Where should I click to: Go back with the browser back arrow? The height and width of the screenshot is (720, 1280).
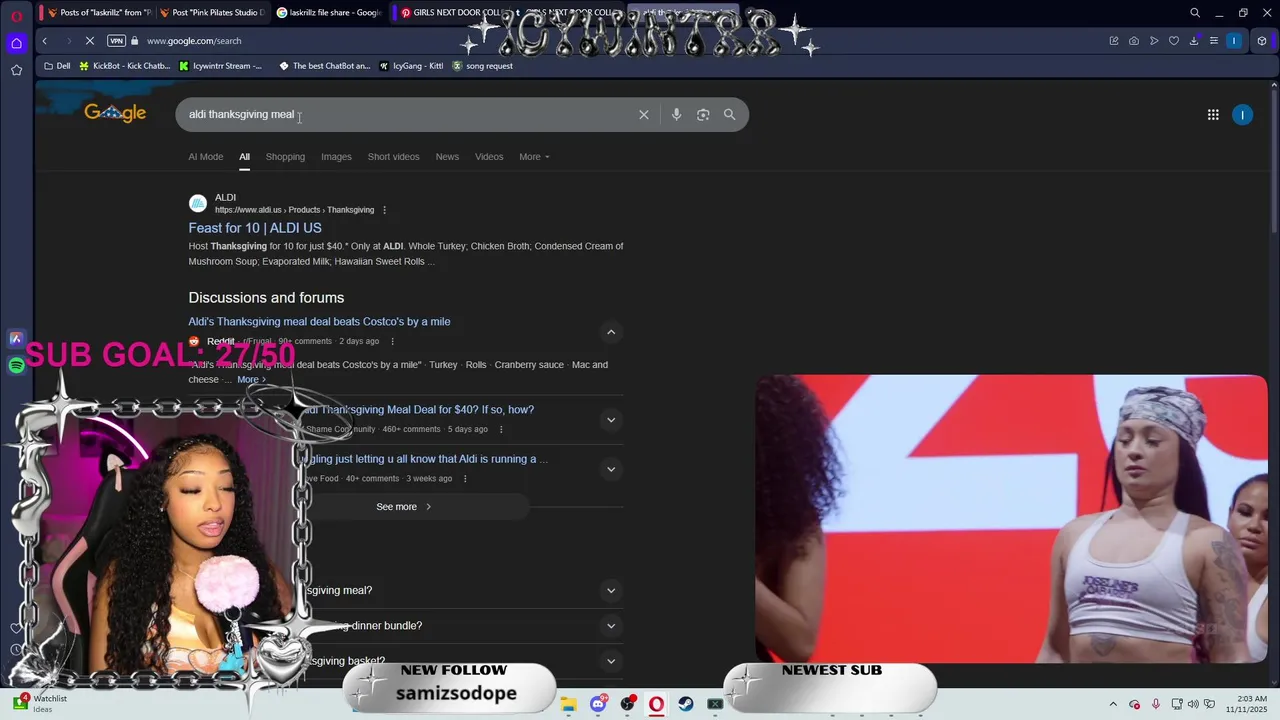click(x=44, y=41)
